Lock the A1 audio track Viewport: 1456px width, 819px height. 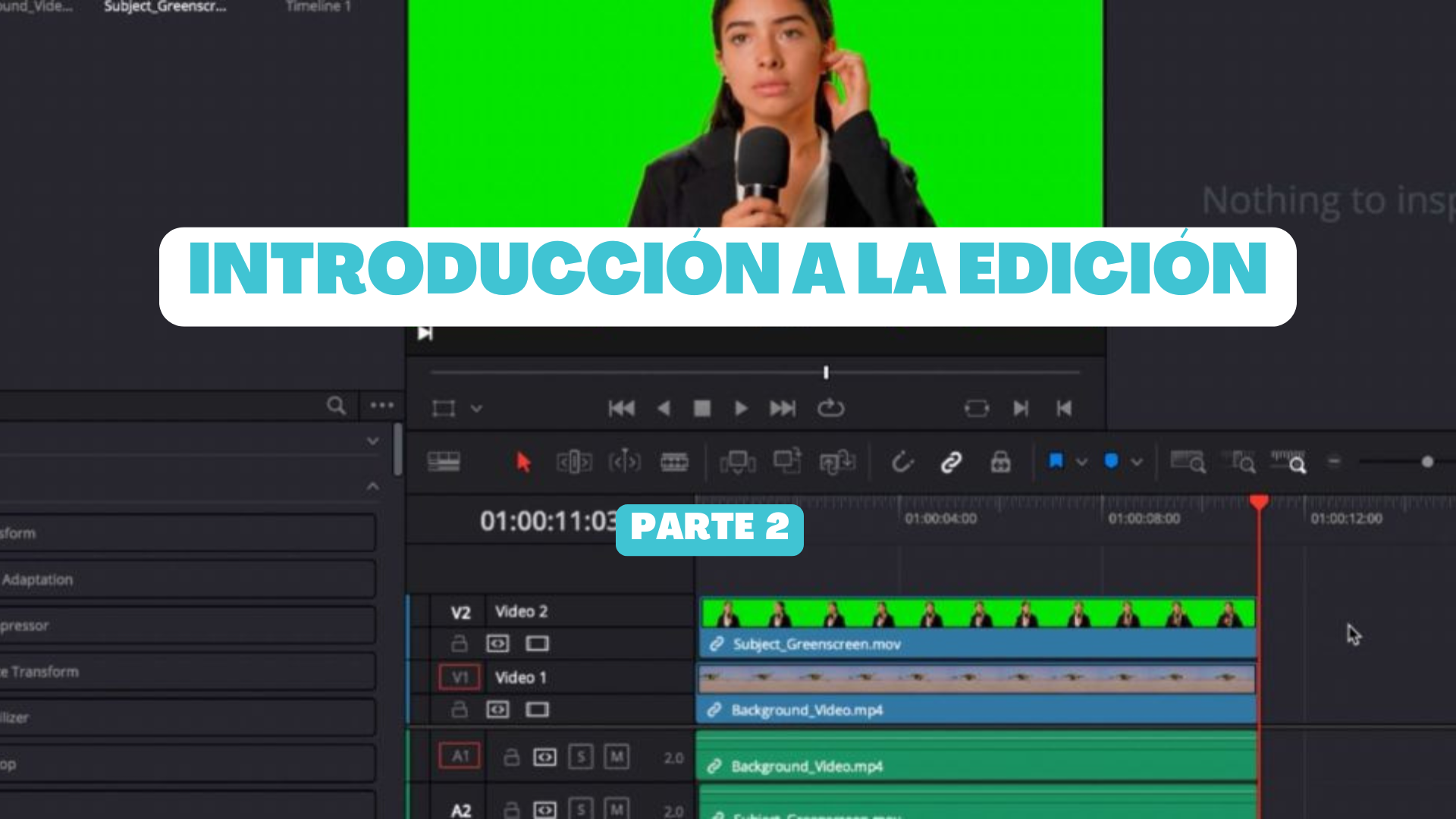tap(512, 757)
